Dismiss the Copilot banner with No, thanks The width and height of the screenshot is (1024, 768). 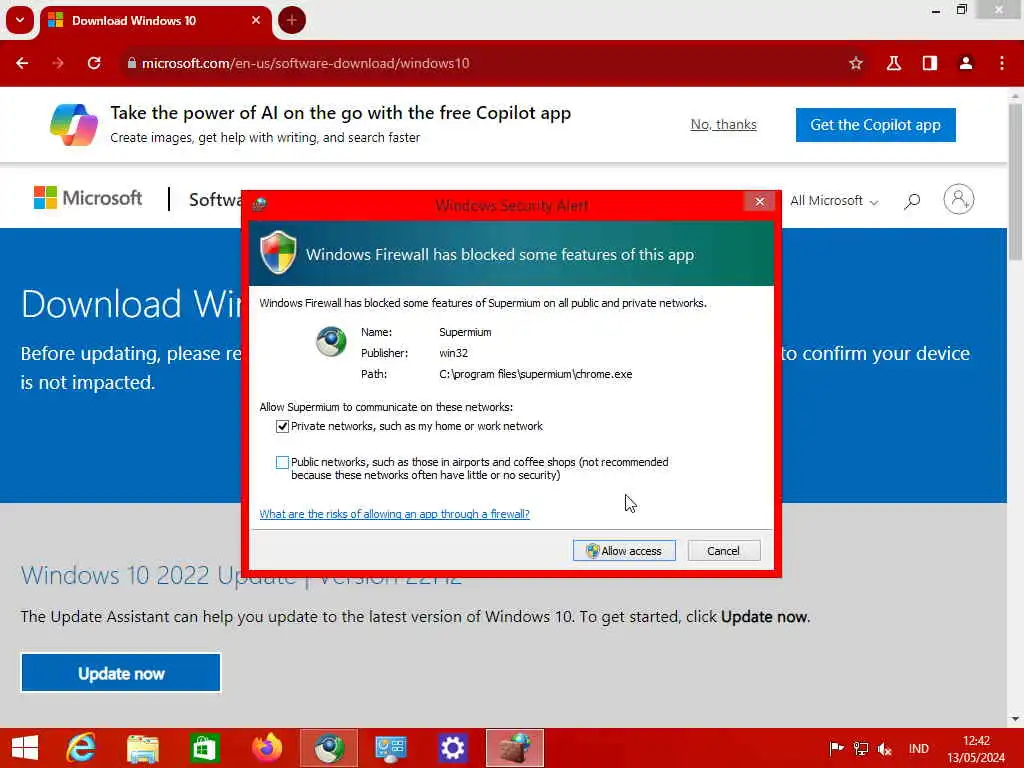[723, 124]
